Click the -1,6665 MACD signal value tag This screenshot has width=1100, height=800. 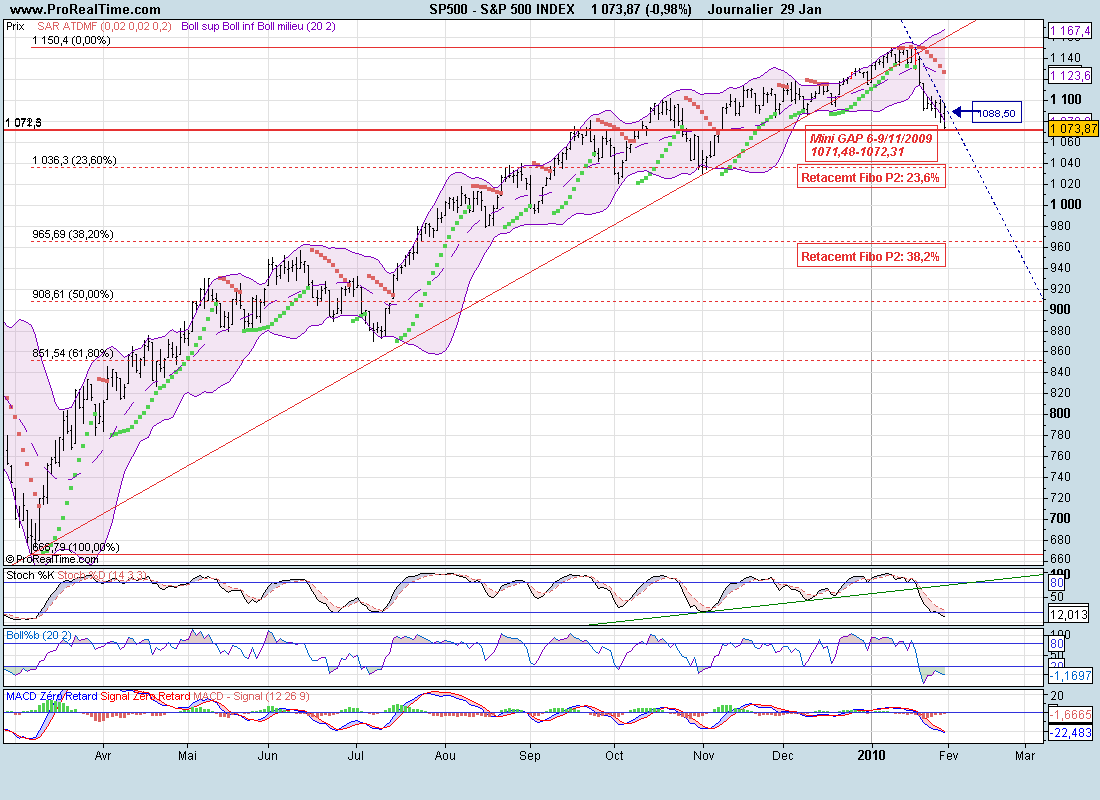tap(1070, 714)
